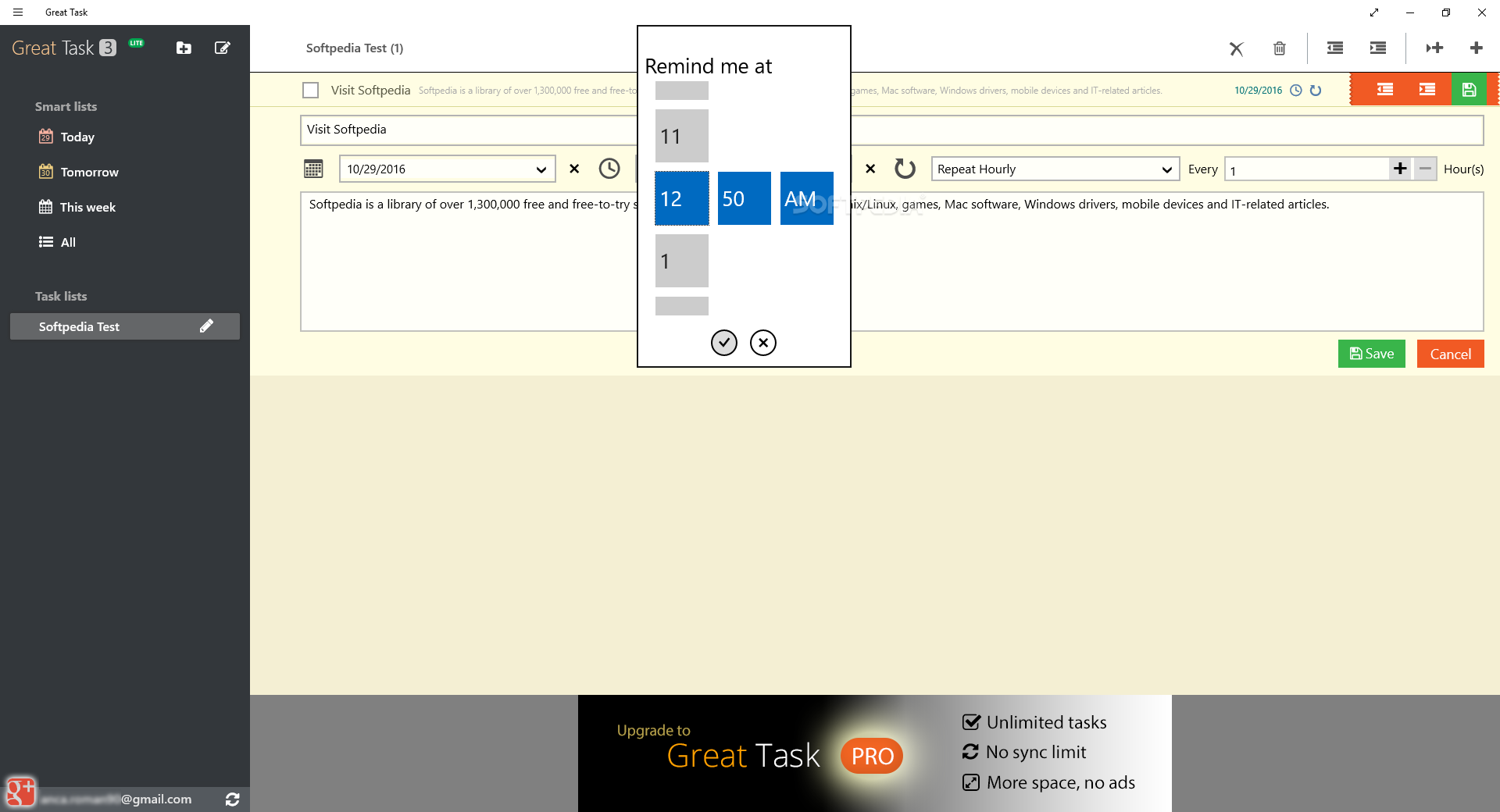Open the calendar icon next to due date

(x=313, y=169)
